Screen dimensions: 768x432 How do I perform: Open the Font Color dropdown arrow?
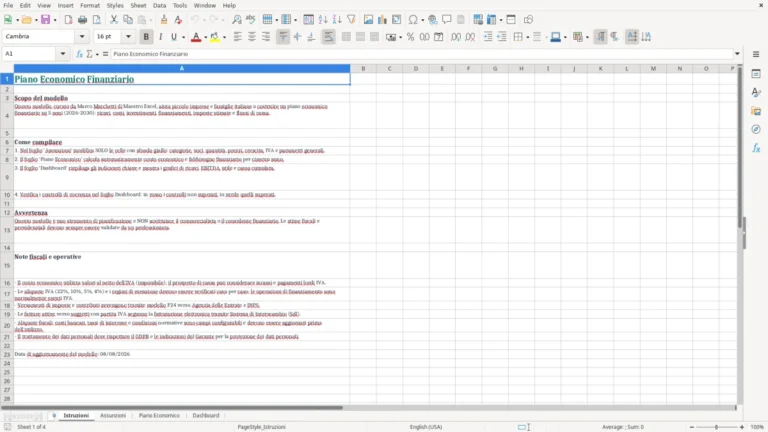205,37
